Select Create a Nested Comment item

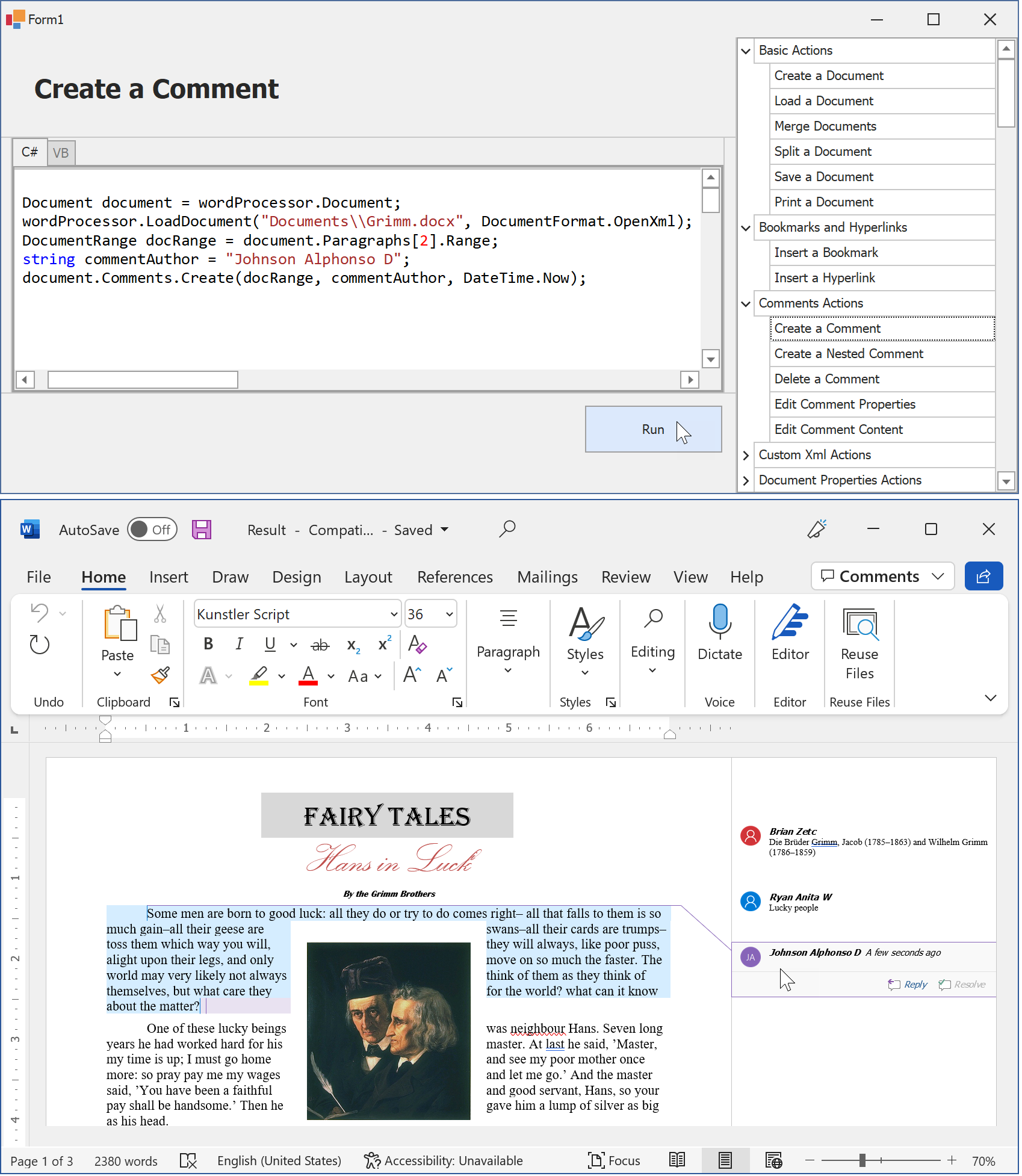[882, 354]
